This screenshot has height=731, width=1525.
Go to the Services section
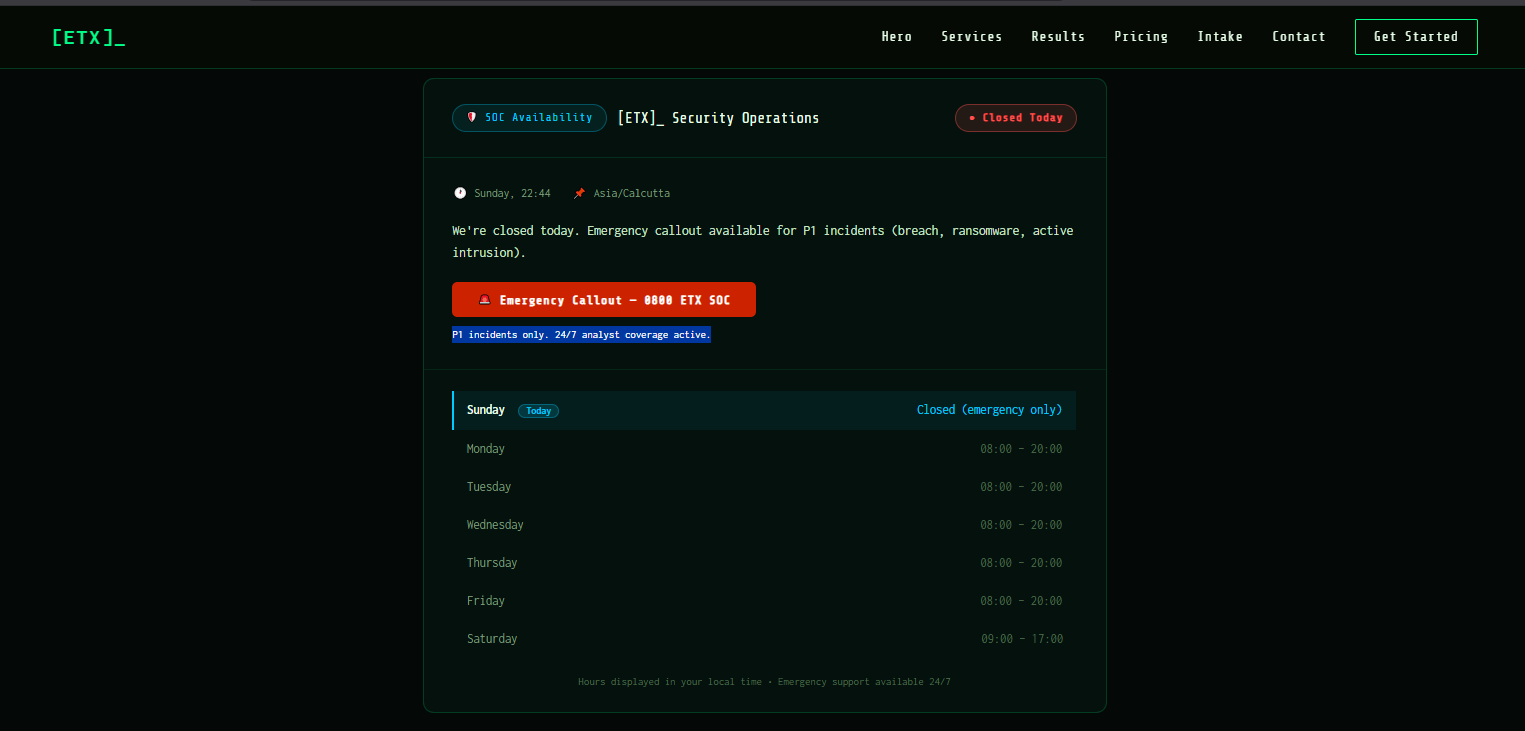click(x=971, y=37)
